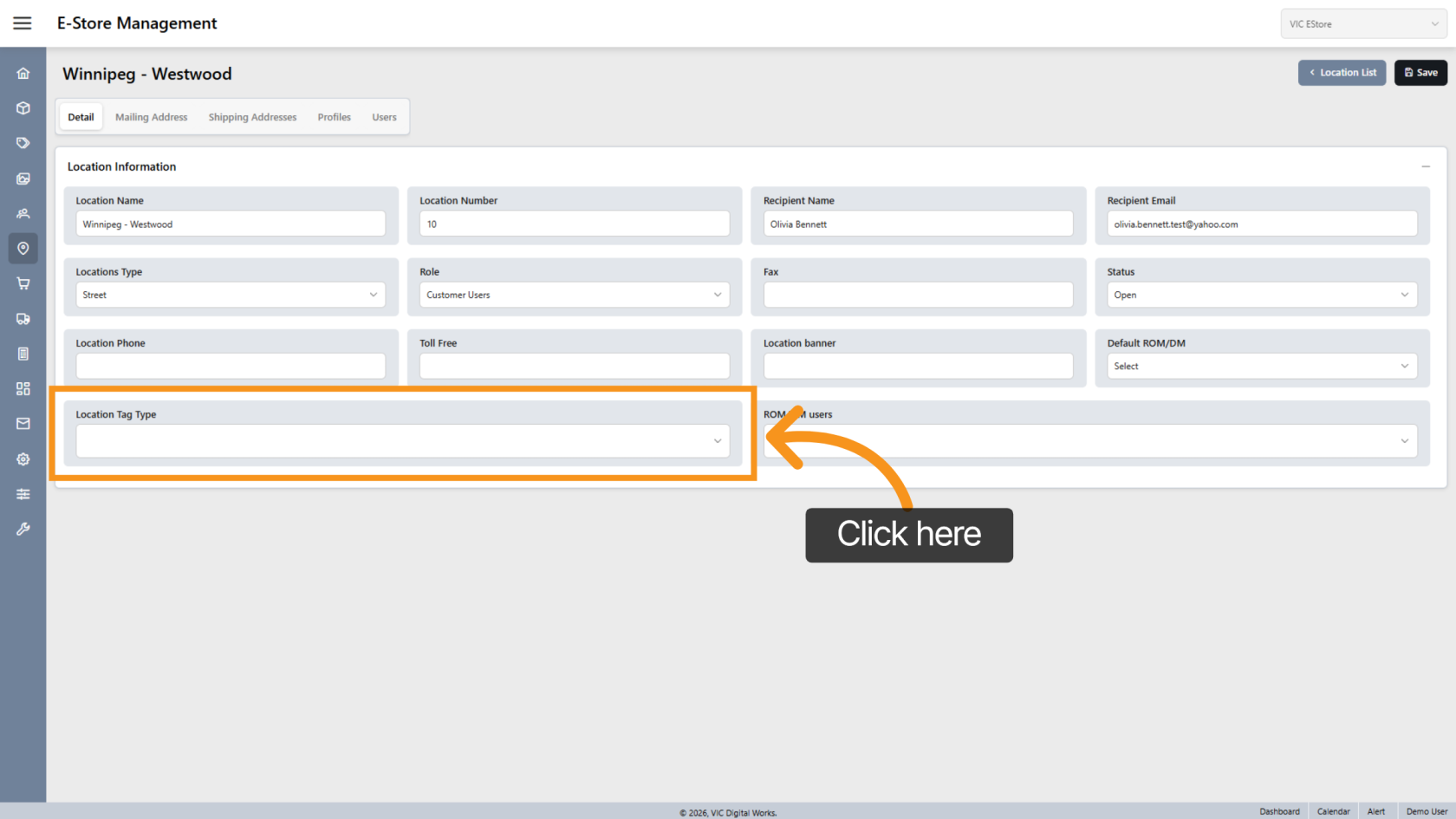The width and height of the screenshot is (1456, 819).
Task: Click the Location Phone input field
Action: 231,366
